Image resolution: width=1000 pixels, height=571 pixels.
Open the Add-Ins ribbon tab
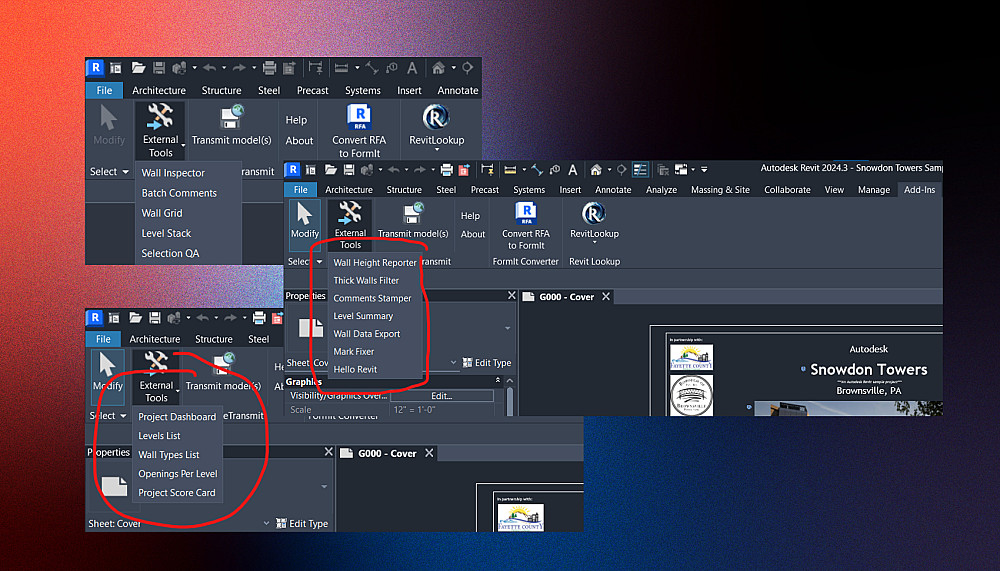pyautogui.click(x=919, y=189)
